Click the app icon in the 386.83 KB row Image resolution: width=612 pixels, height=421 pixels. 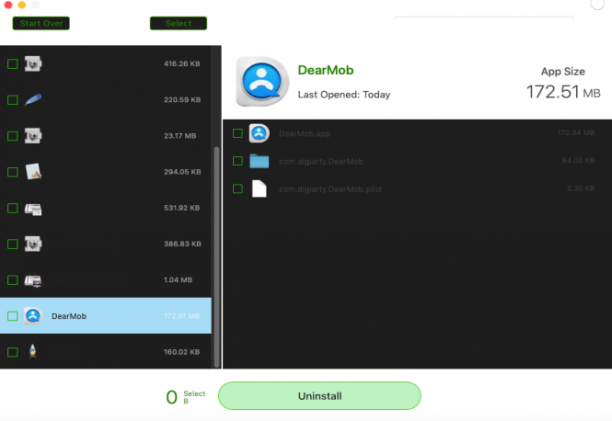coord(33,244)
